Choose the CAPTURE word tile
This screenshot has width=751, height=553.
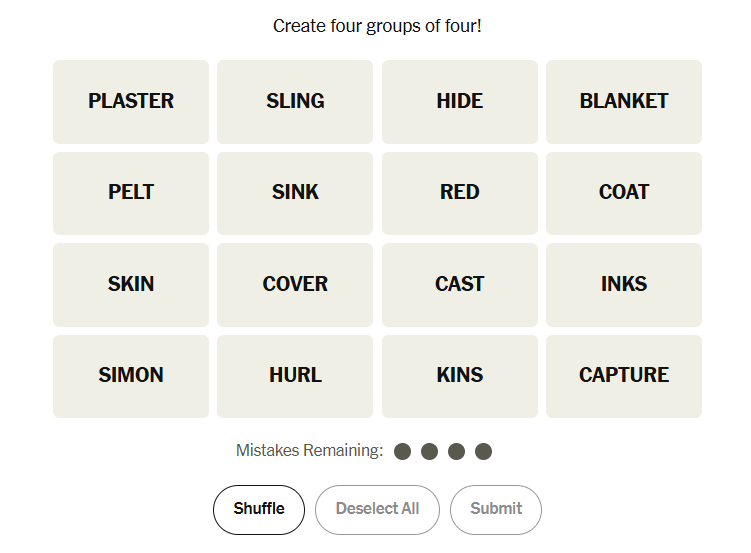(623, 375)
